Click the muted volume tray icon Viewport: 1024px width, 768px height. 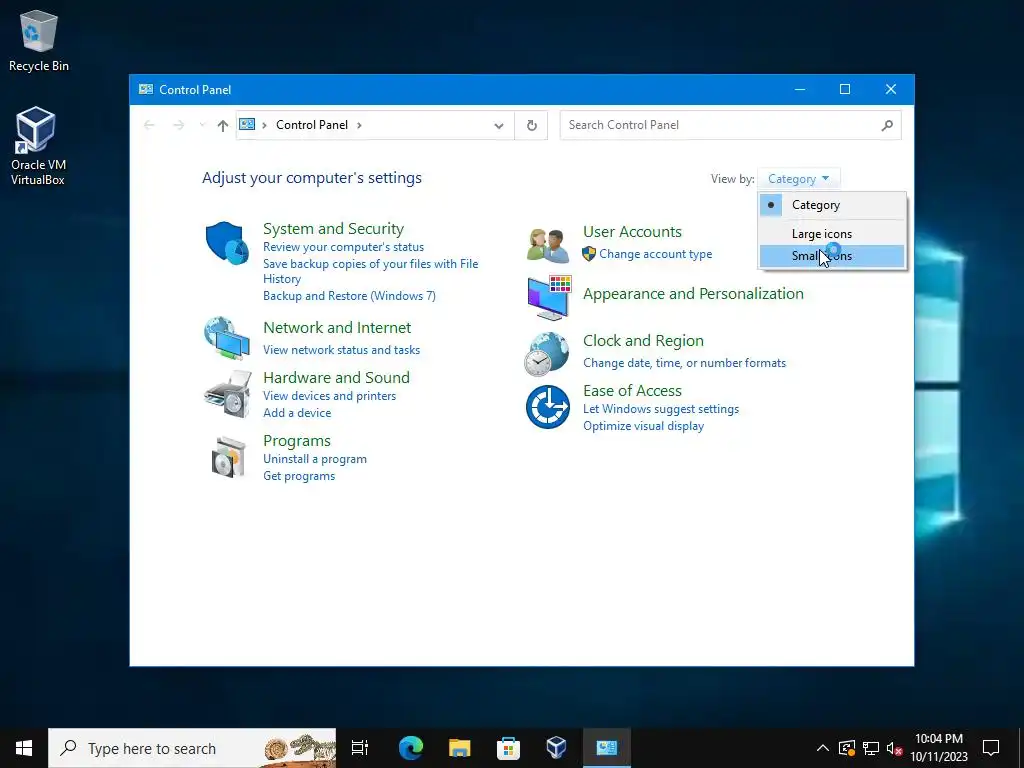click(894, 748)
